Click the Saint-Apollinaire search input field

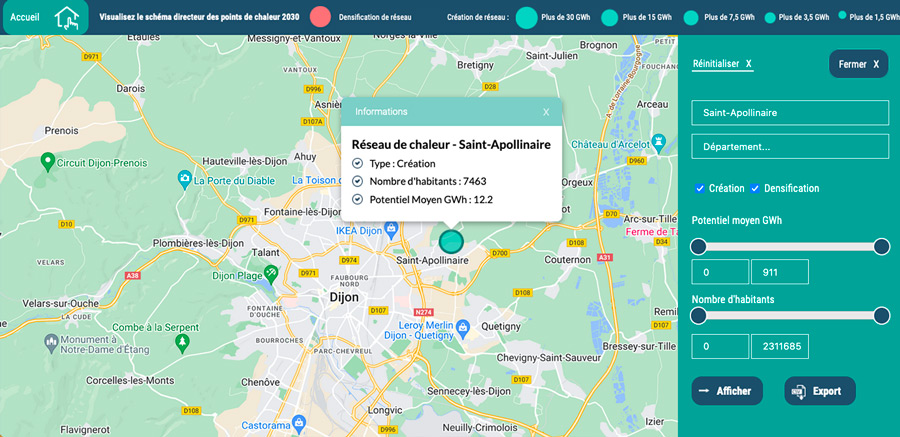pyautogui.click(x=790, y=113)
